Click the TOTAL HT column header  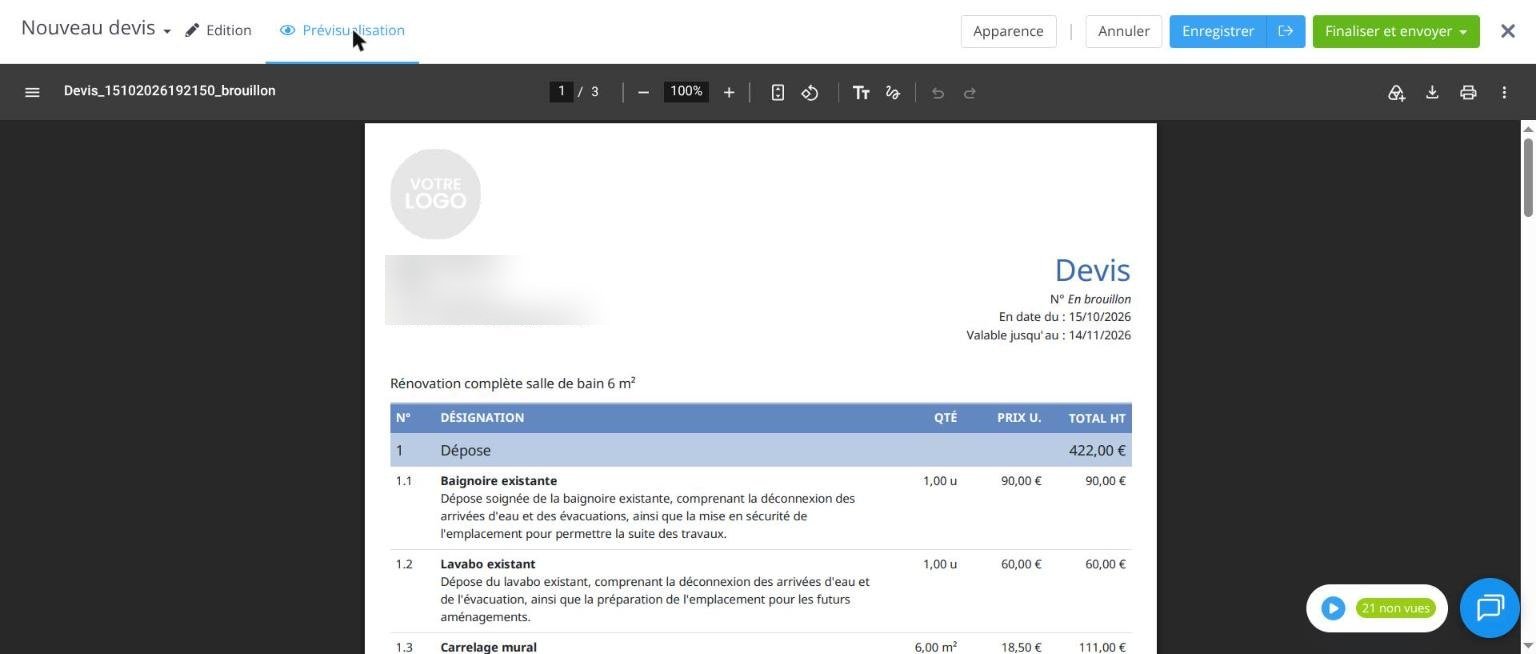click(x=1097, y=418)
